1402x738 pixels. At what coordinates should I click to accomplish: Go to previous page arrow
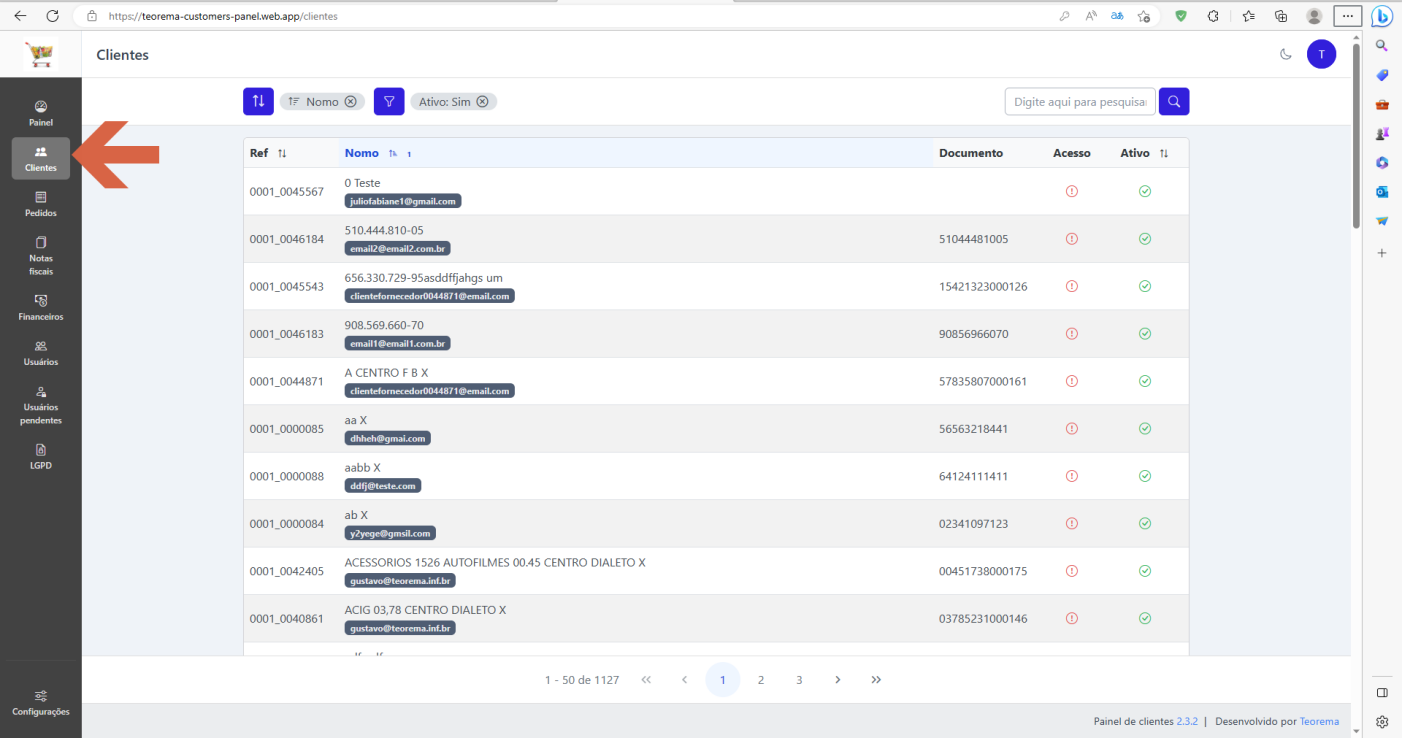[685, 680]
